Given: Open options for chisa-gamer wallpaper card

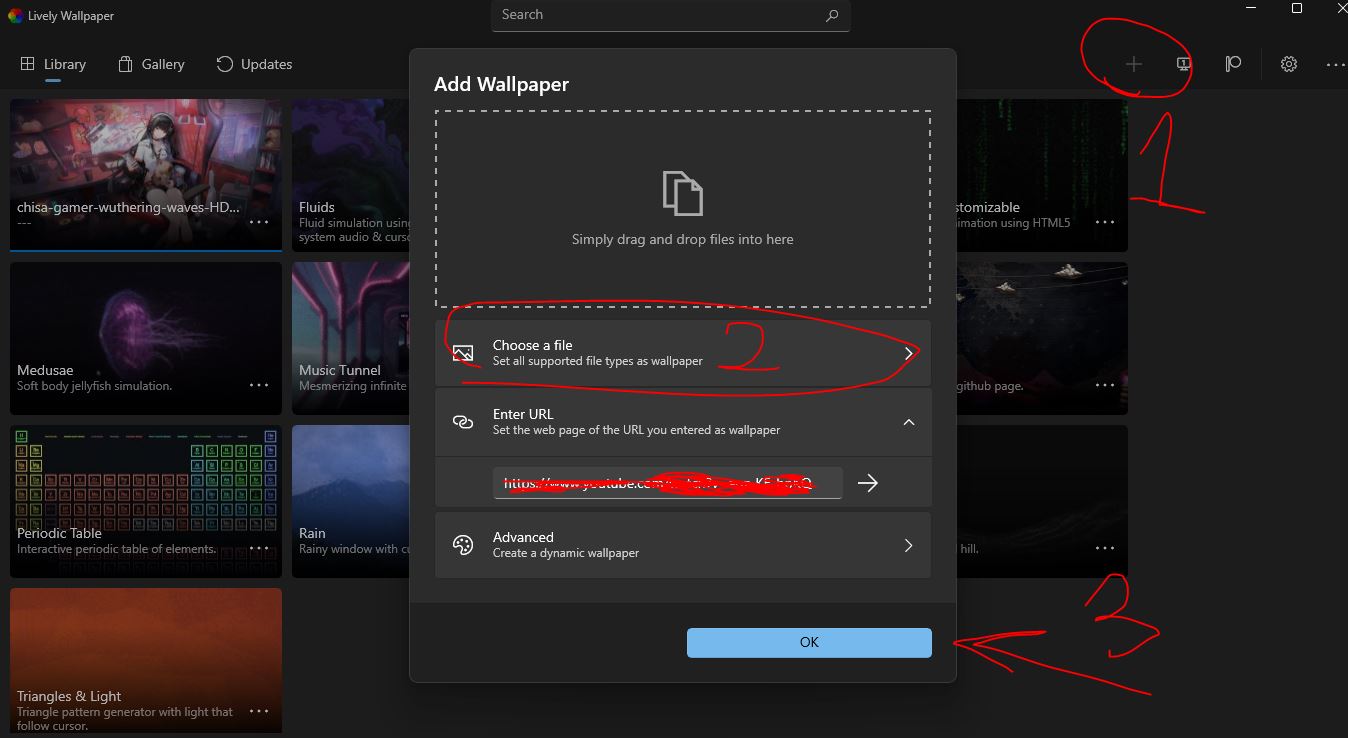Looking at the screenshot, I should tap(259, 223).
